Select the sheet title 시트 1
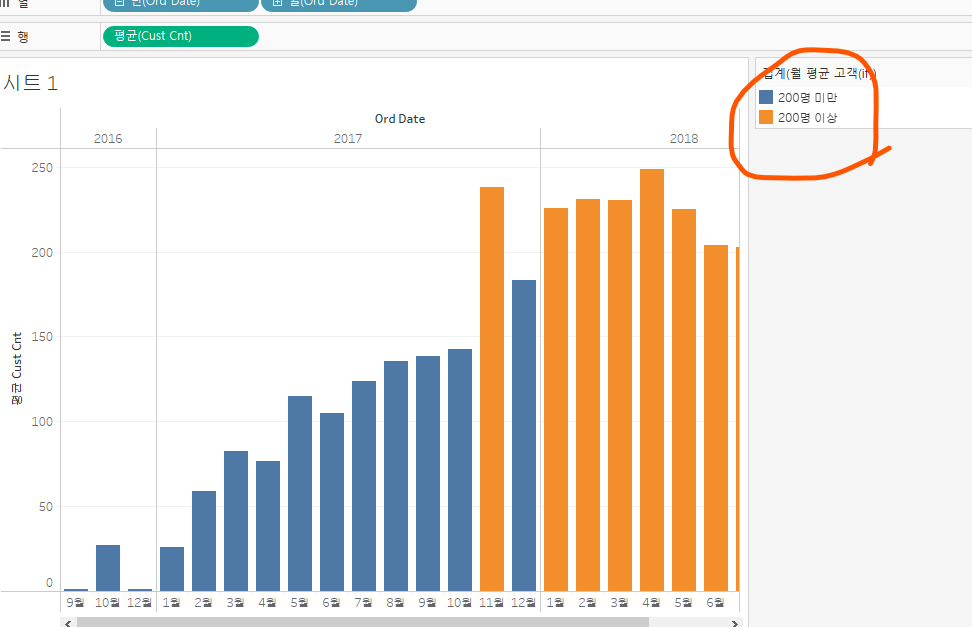The height and width of the screenshot is (627, 972). [30, 82]
